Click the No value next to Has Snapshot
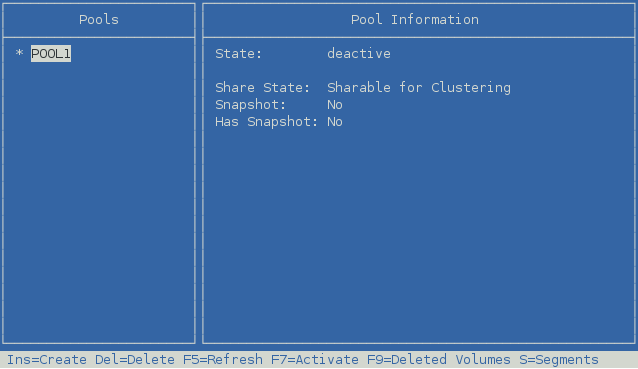Viewport: 638px width, 369px height. click(335, 122)
